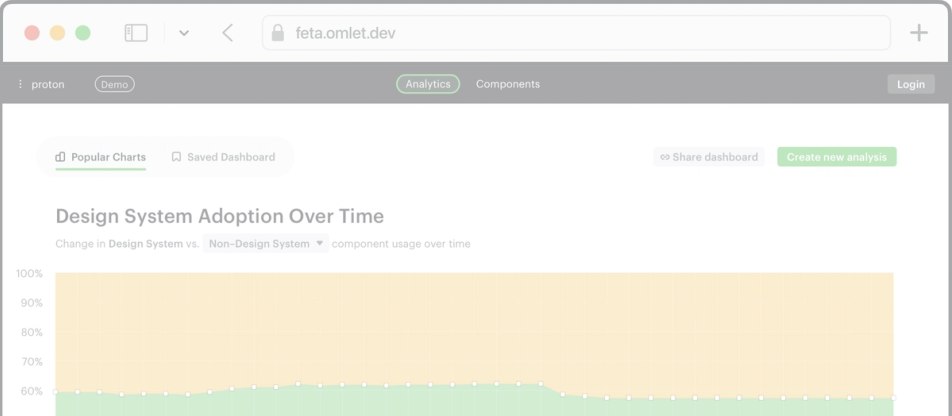Click the dropdown triangle next to Non-Design System
This screenshot has width=952, height=416.
[x=319, y=244]
